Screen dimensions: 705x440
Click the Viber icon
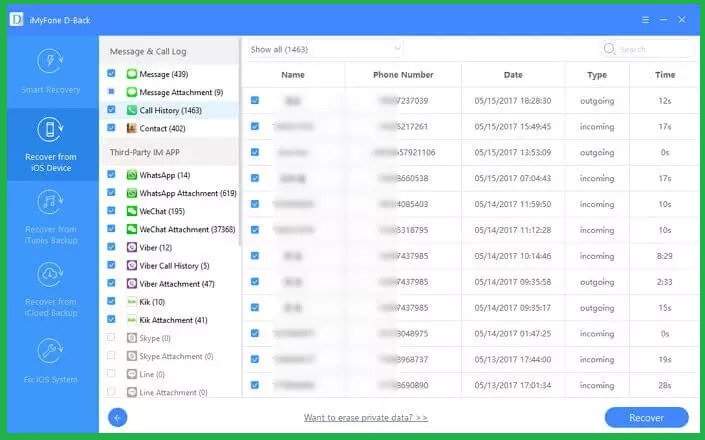[x=132, y=247]
